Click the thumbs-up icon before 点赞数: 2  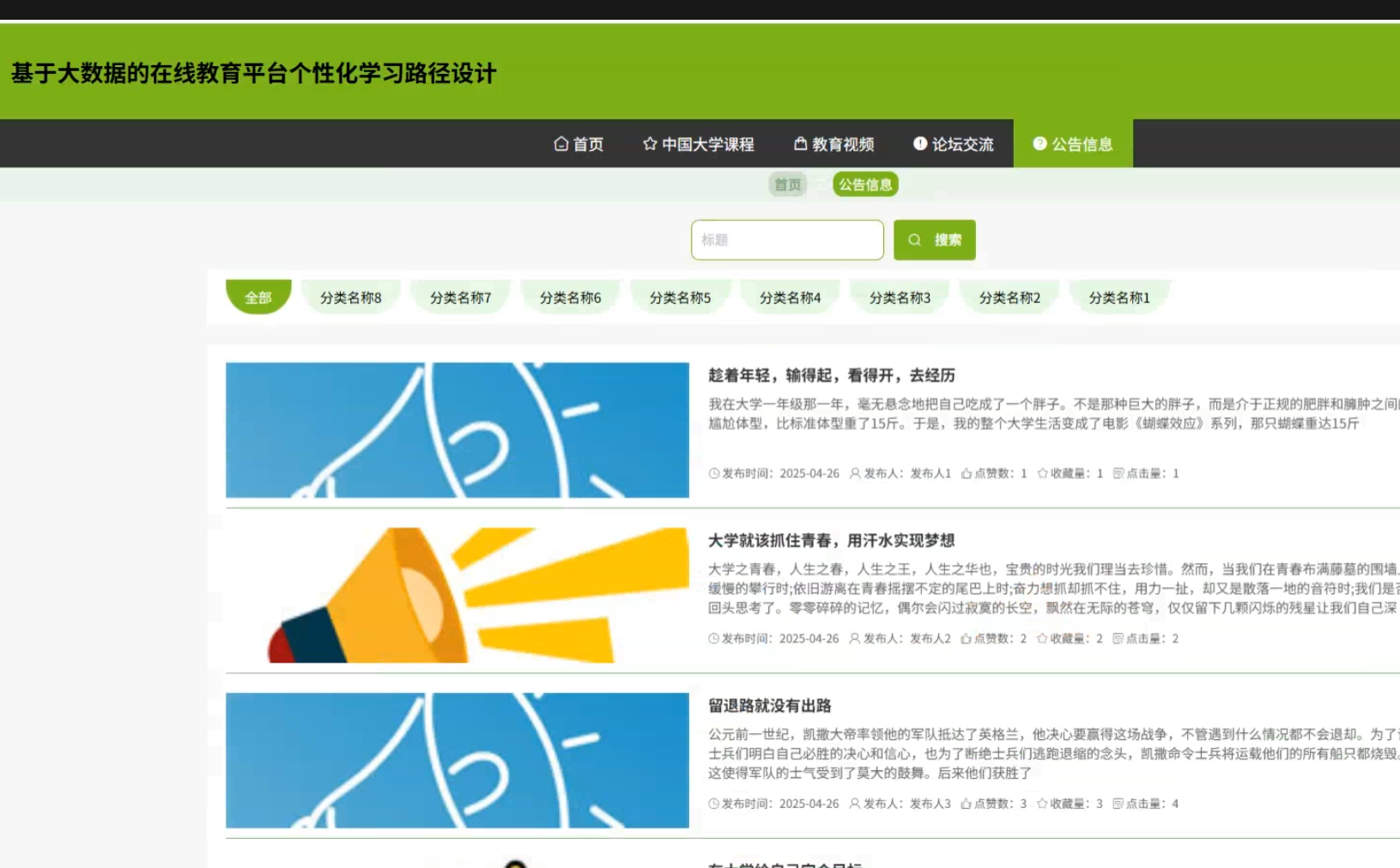(966, 639)
